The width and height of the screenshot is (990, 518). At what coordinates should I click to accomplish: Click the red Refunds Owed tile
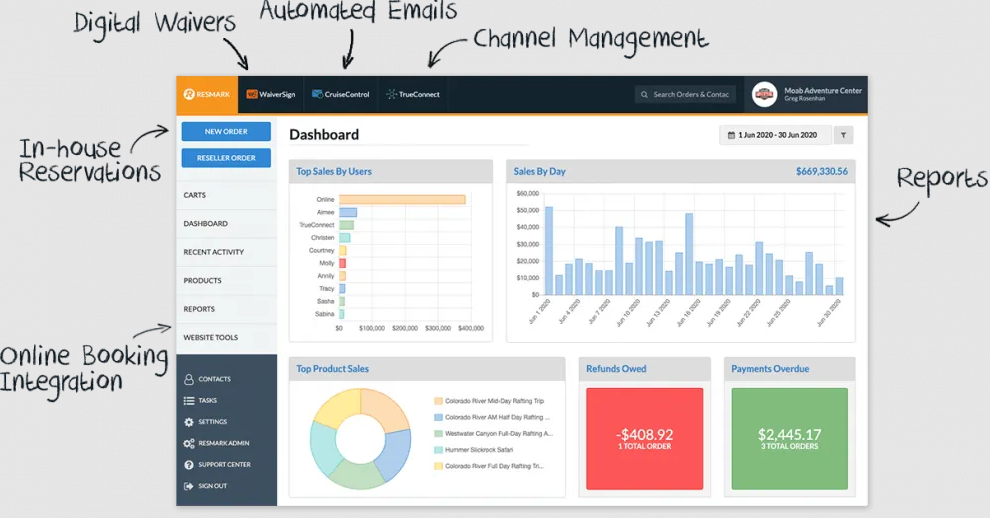pyautogui.click(x=644, y=438)
